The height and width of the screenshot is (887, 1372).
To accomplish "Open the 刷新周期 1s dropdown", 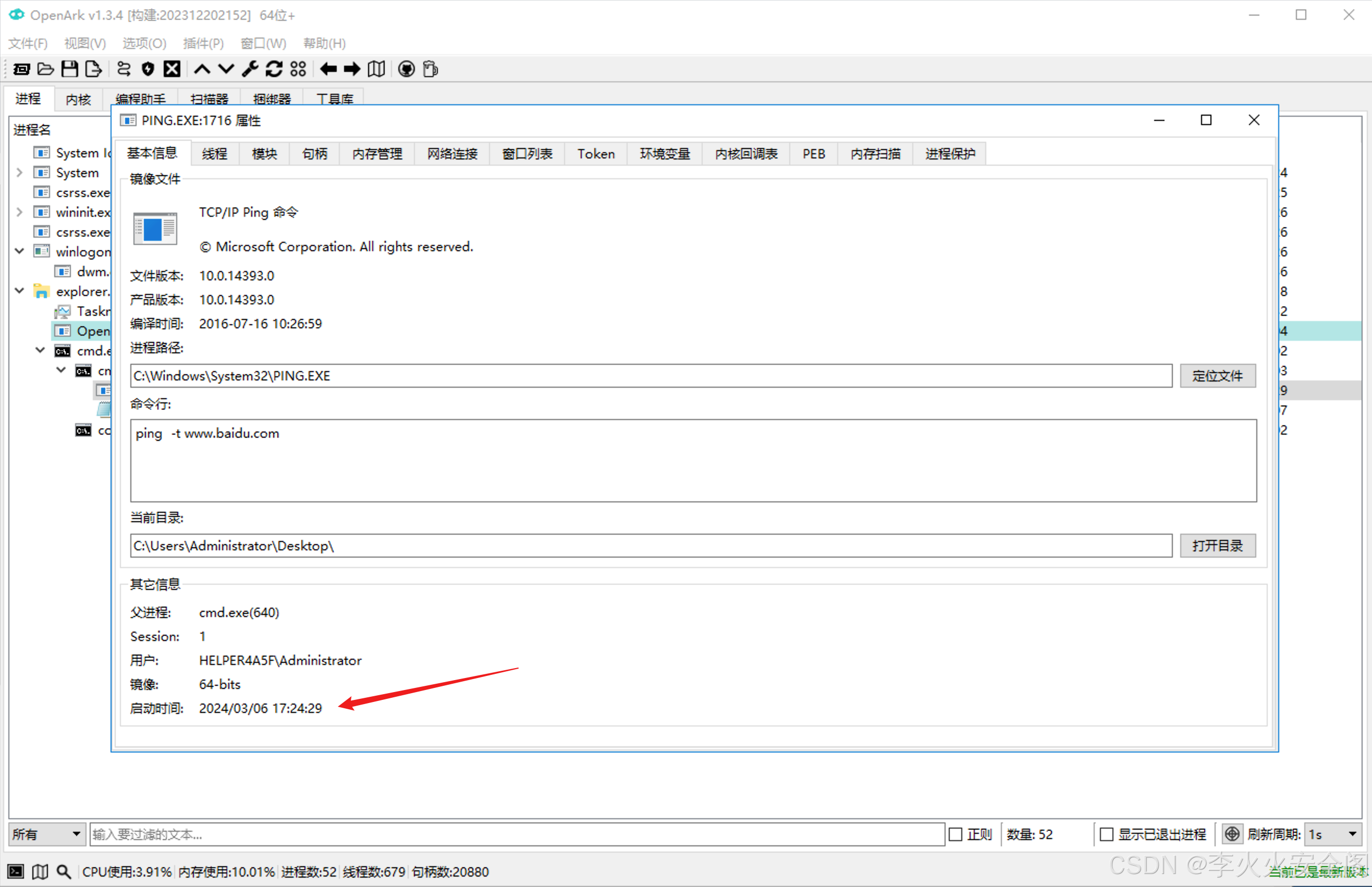I will pos(1333,834).
